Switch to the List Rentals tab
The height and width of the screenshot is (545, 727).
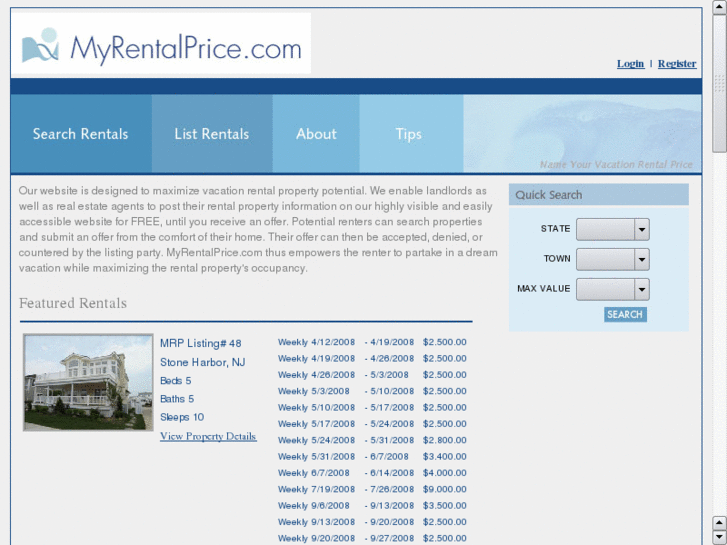[212, 134]
